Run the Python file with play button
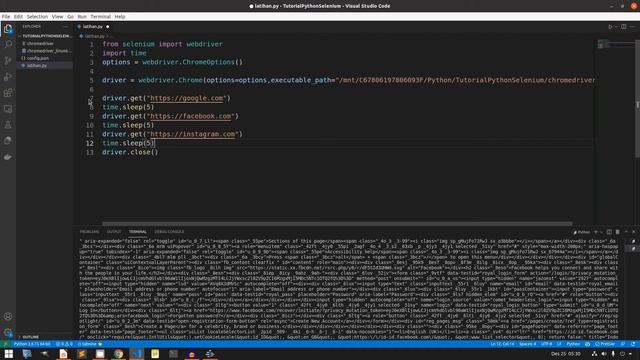 610,27
